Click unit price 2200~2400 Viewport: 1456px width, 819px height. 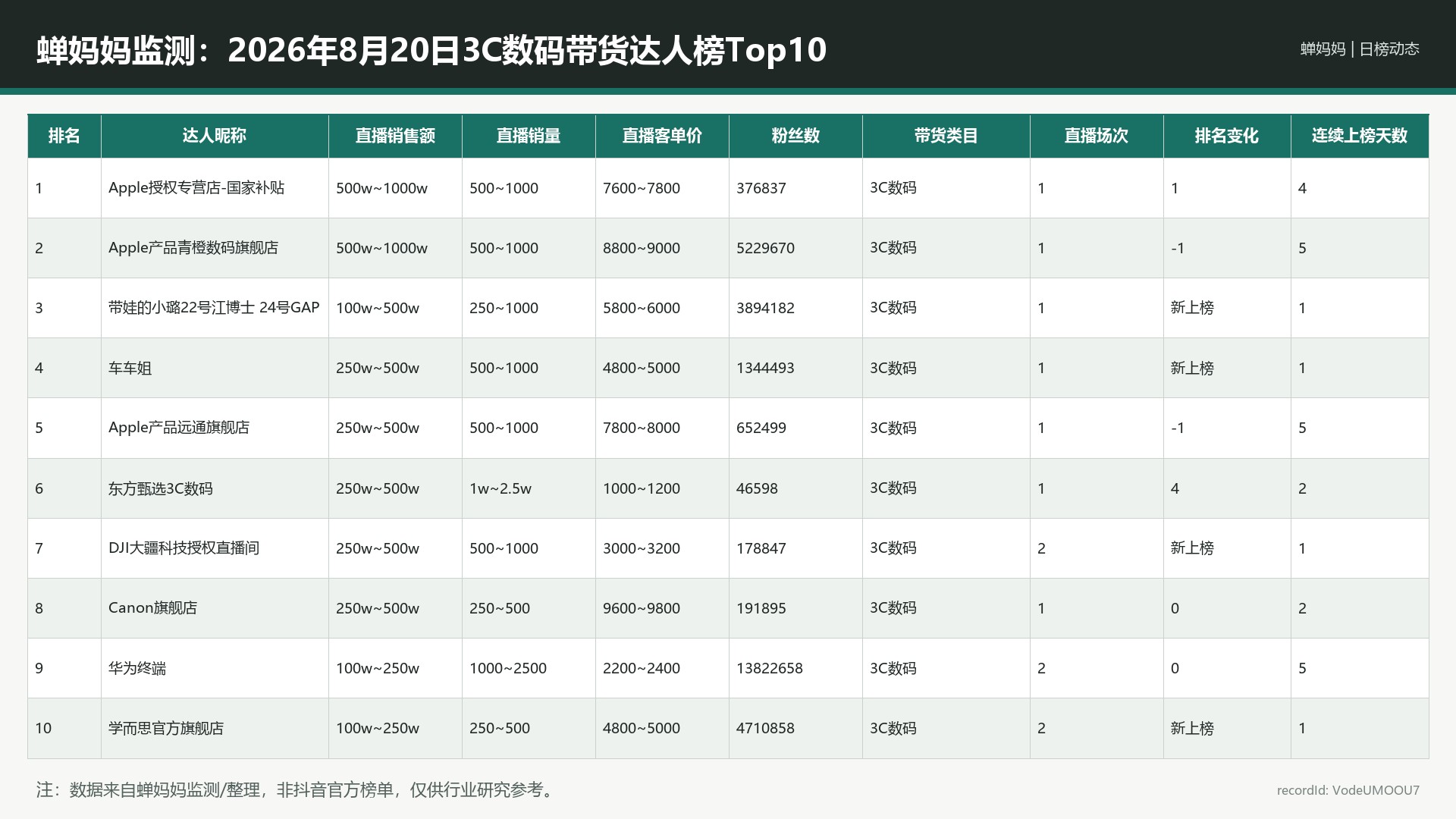tap(642, 668)
